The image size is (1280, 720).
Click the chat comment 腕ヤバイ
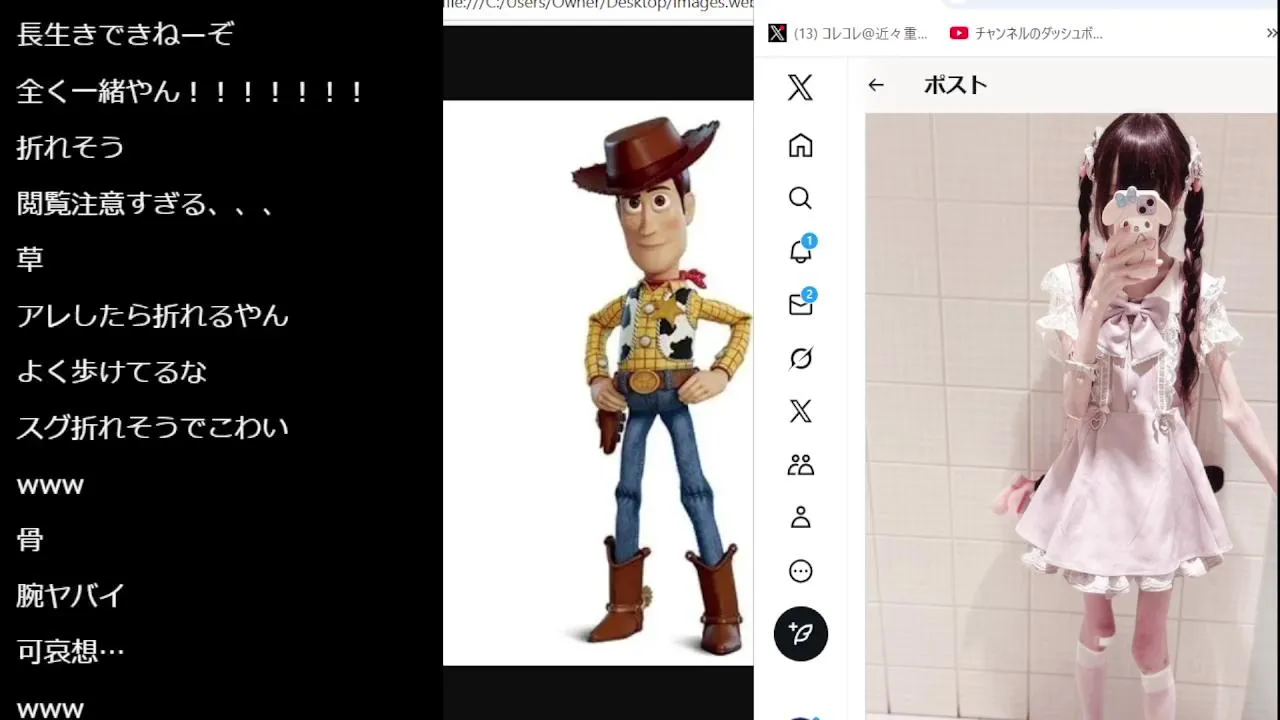pos(70,596)
